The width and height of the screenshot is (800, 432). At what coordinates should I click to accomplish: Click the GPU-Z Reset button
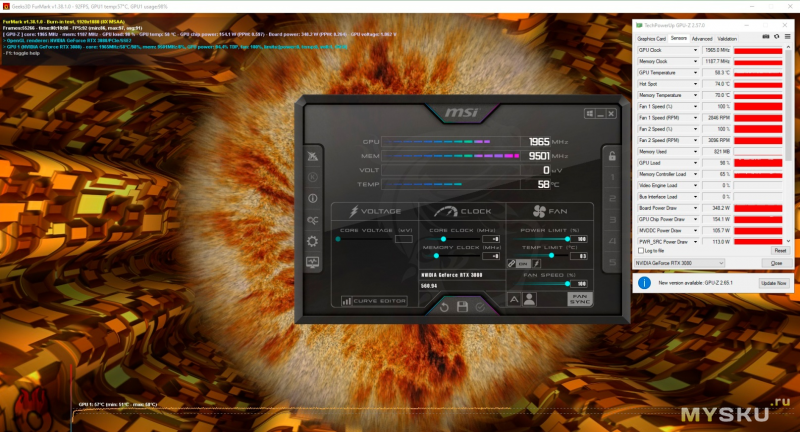point(780,251)
